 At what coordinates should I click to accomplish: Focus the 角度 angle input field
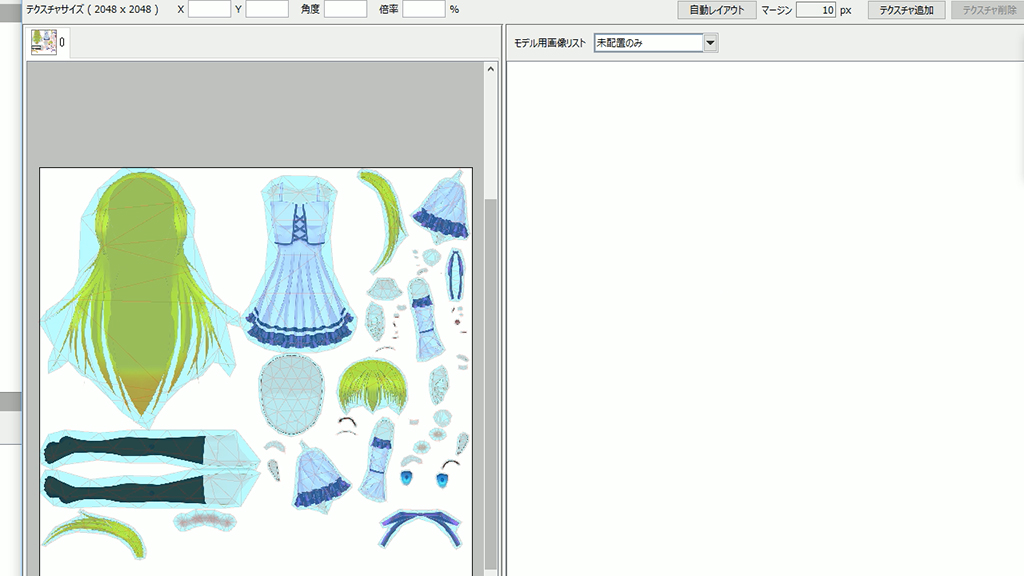[345, 10]
